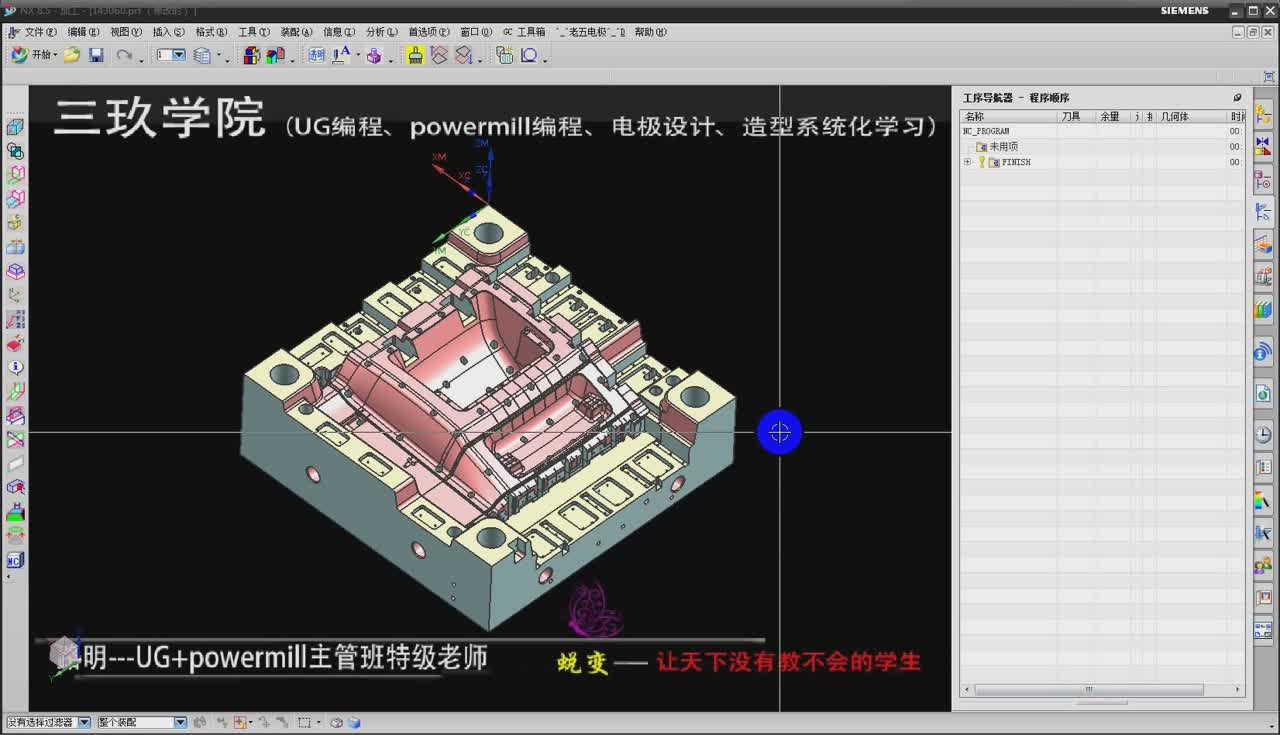Click the colored-cubes icon next to layer tools
Screen dimensions: 1280x735
coord(252,56)
